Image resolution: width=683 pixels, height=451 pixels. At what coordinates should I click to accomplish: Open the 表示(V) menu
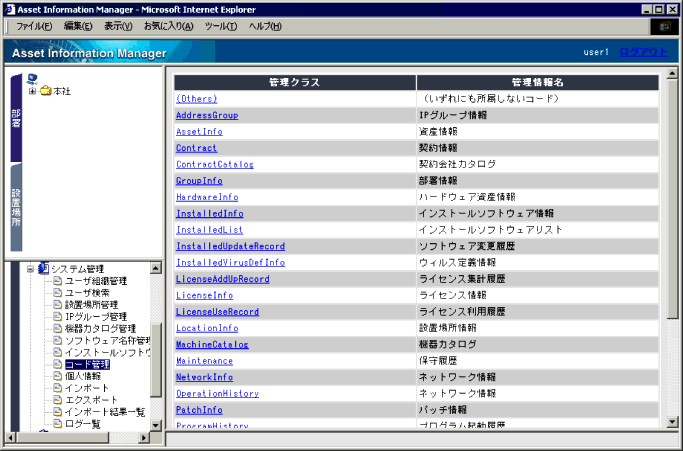tap(118, 27)
